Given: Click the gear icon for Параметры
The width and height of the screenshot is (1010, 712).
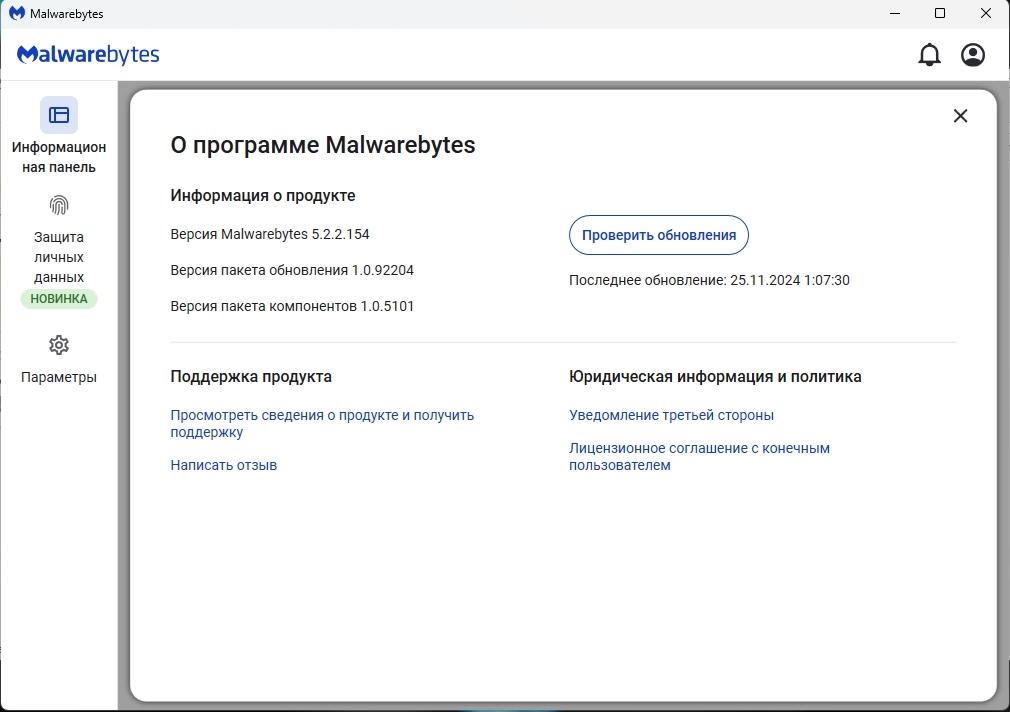Looking at the screenshot, I should [x=59, y=345].
